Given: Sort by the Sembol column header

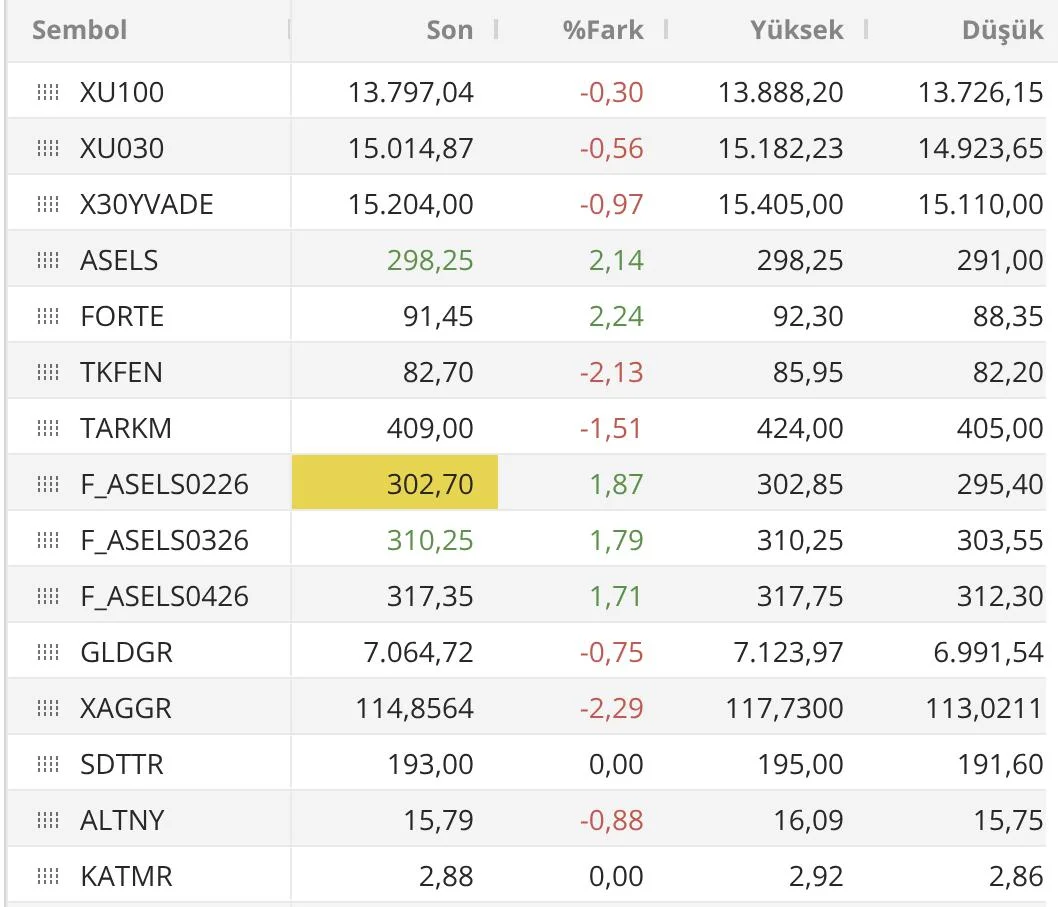Looking at the screenshot, I should 80,30.
